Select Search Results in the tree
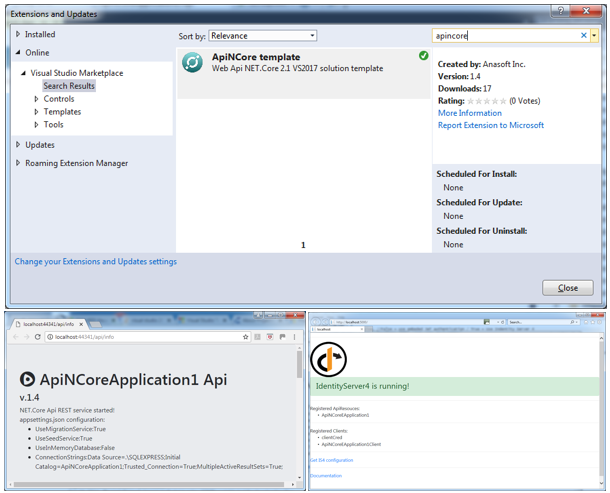610x493 pixels. (x=69, y=86)
